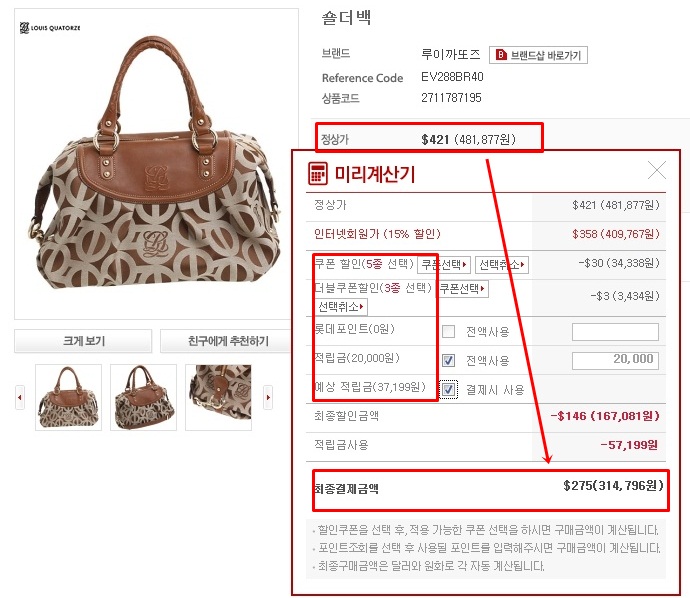690x598 pixels.
Task: Click the Louis Quatorze brand logo
Action: (50, 28)
